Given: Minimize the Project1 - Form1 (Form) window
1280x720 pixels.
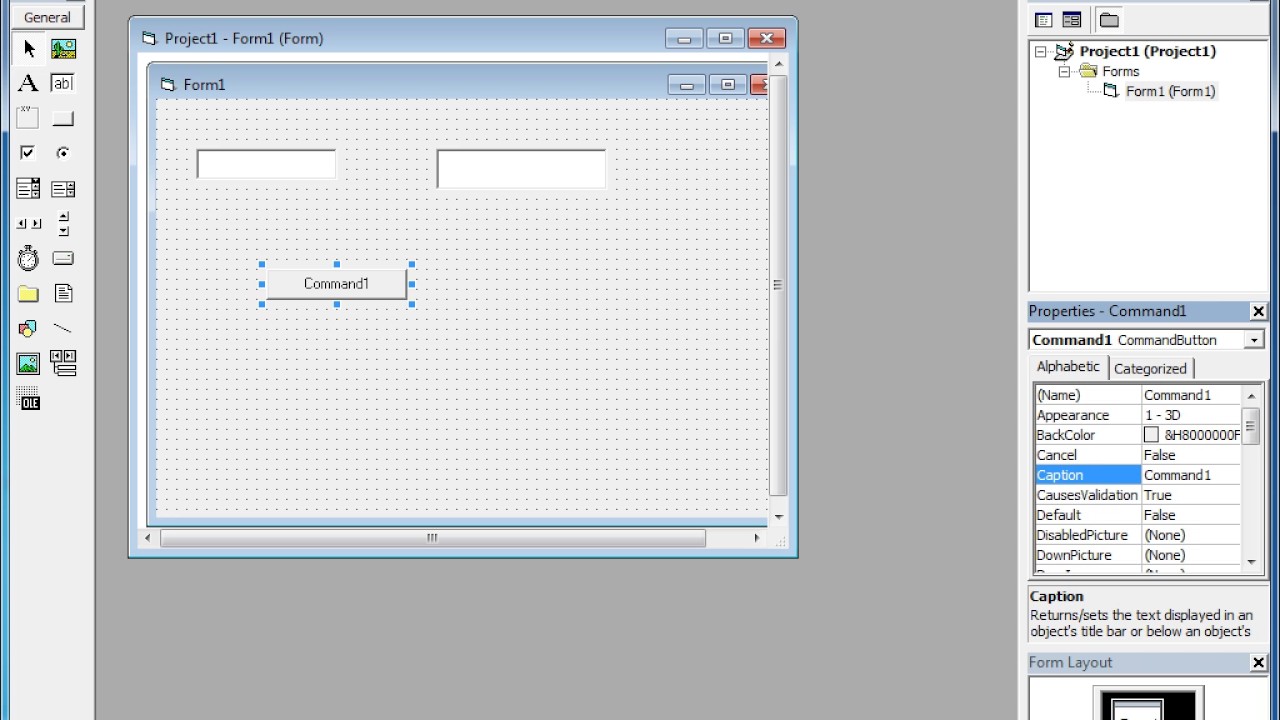Looking at the screenshot, I should 684,39.
